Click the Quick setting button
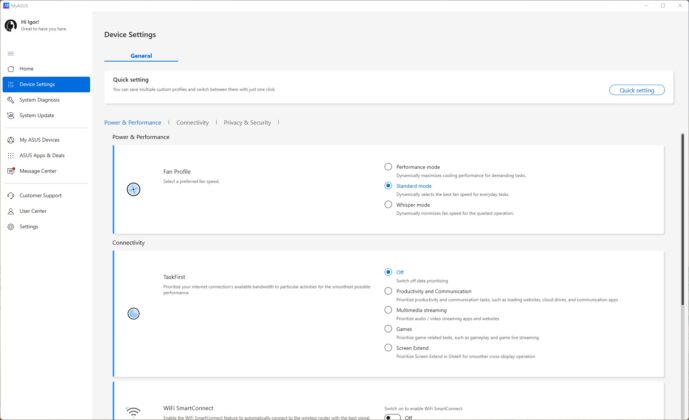Viewport: 689px width, 420px height. tap(637, 90)
